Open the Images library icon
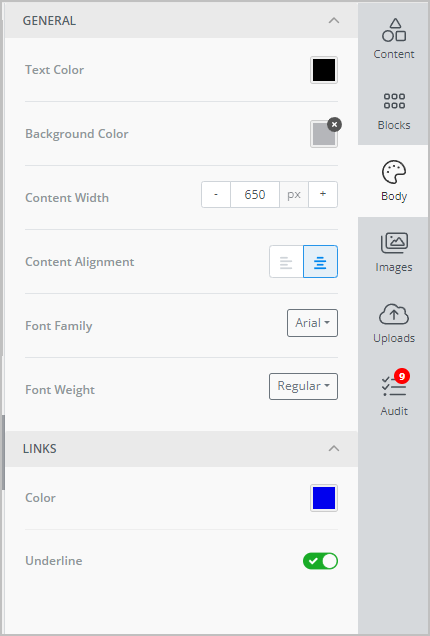This screenshot has width=430, height=636. 394,243
